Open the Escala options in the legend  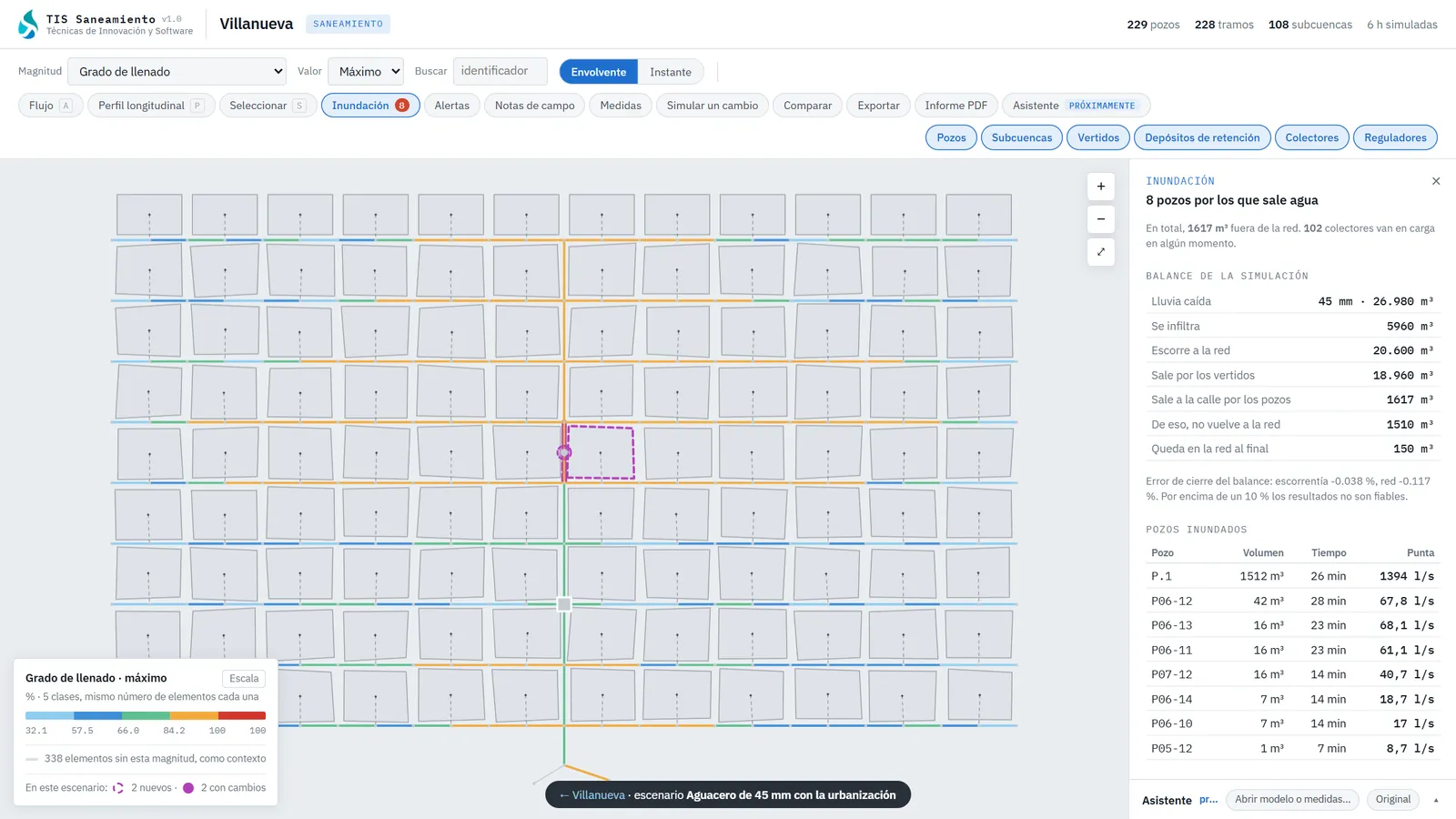[x=244, y=678]
